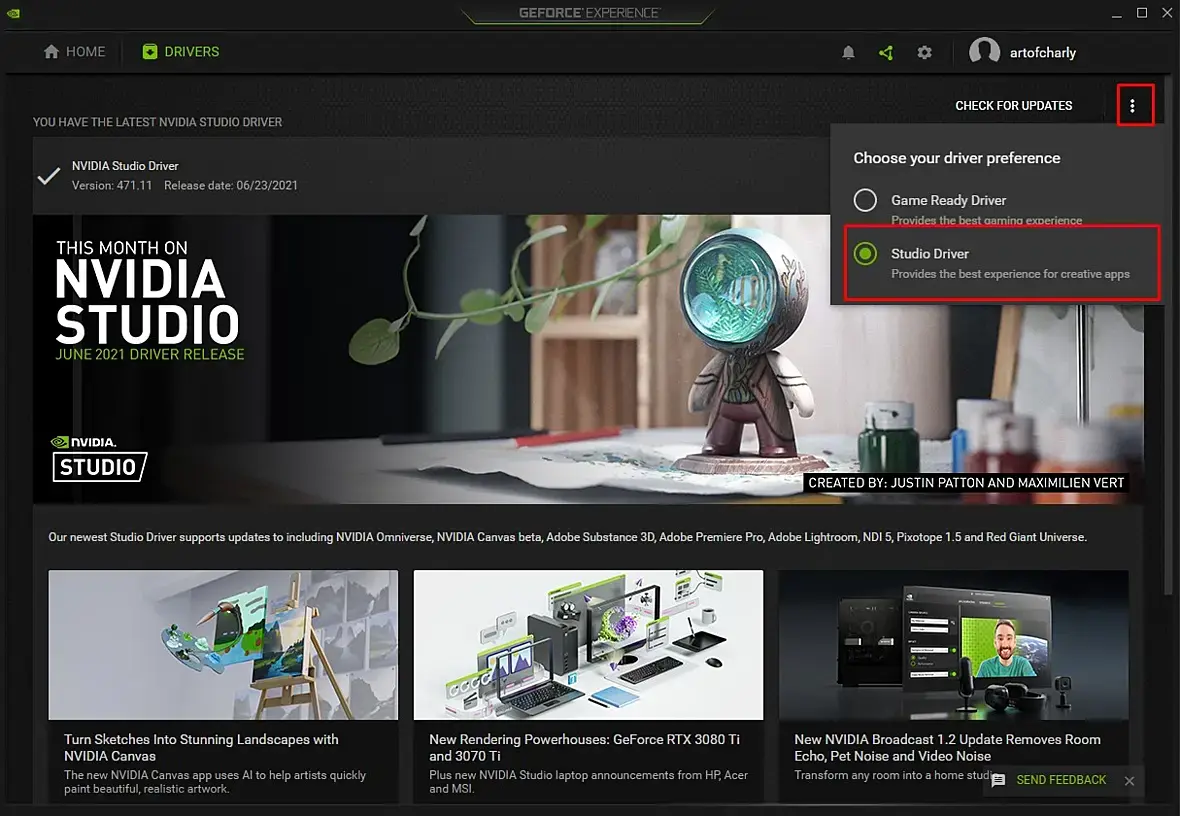This screenshot has width=1180, height=816.
Task: Click 'YOU HAVE THE LATEST NVIDIA STUDIO DRIVER' text
Action: (x=157, y=122)
